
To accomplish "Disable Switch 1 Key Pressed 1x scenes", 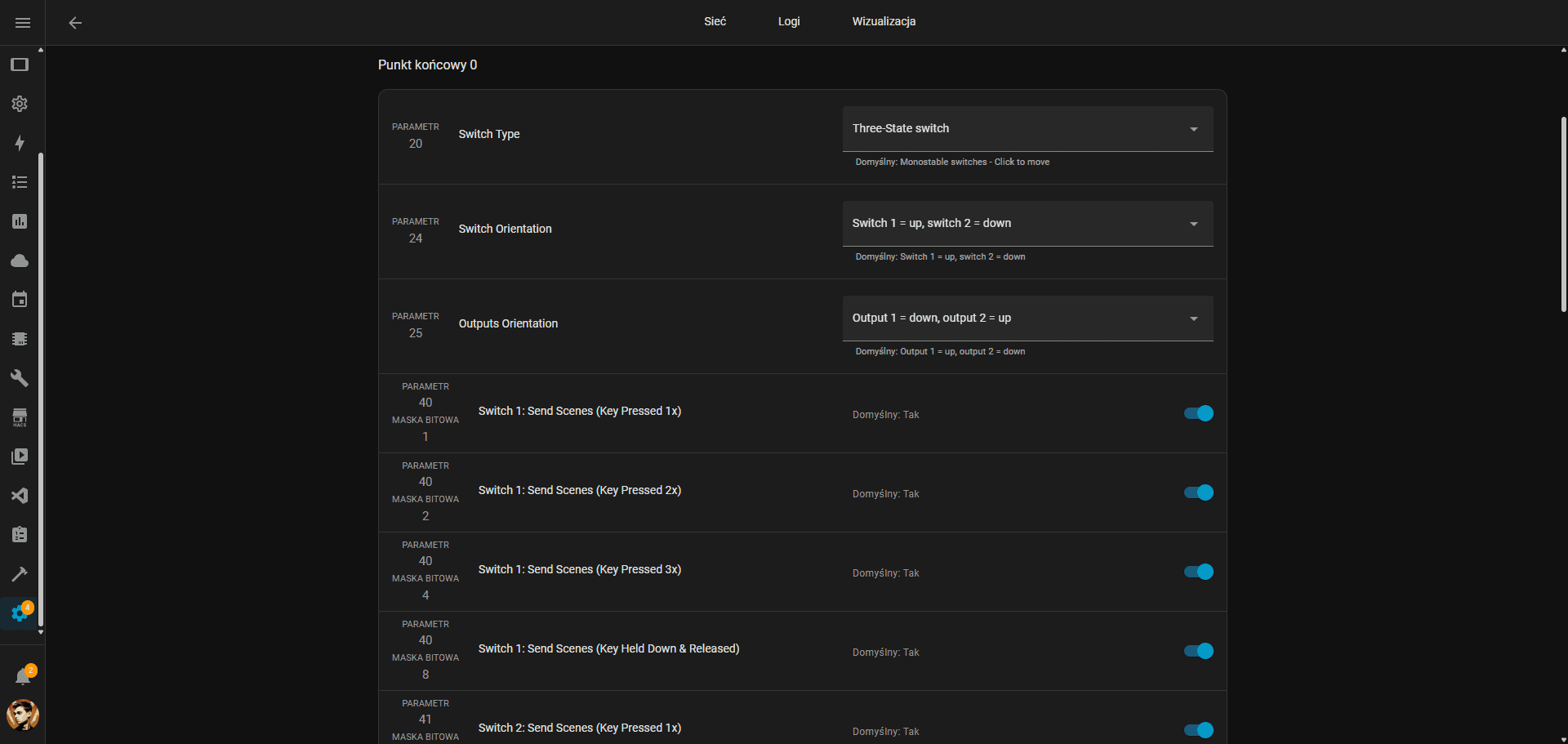I will (x=1198, y=413).
